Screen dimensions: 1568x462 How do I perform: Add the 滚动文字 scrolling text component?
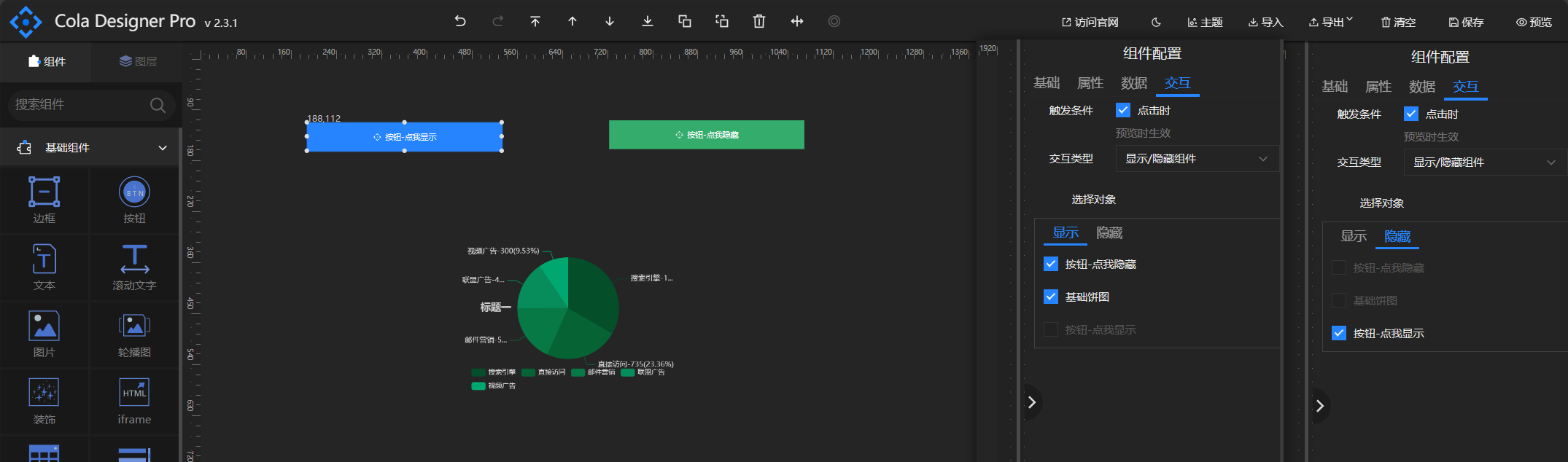[134, 267]
